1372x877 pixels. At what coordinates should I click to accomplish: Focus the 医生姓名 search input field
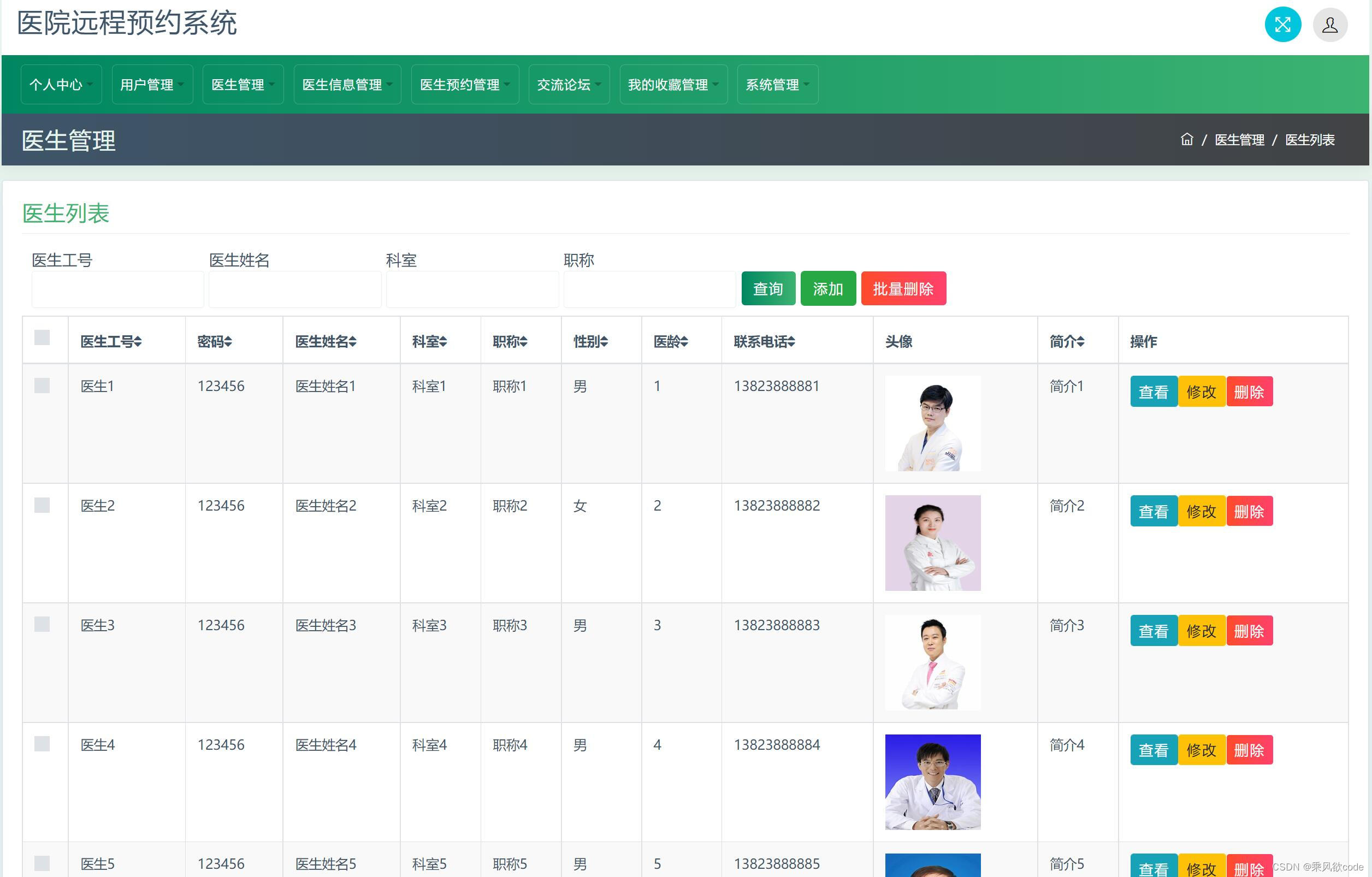[x=294, y=289]
